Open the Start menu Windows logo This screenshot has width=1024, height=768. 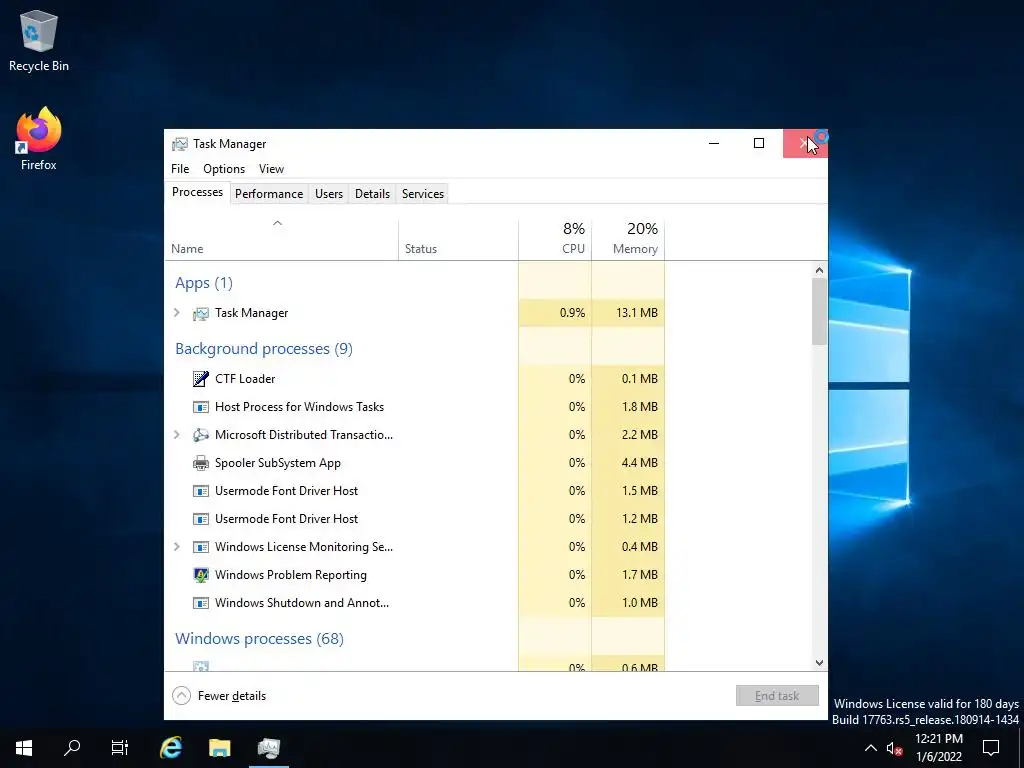click(x=24, y=748)
